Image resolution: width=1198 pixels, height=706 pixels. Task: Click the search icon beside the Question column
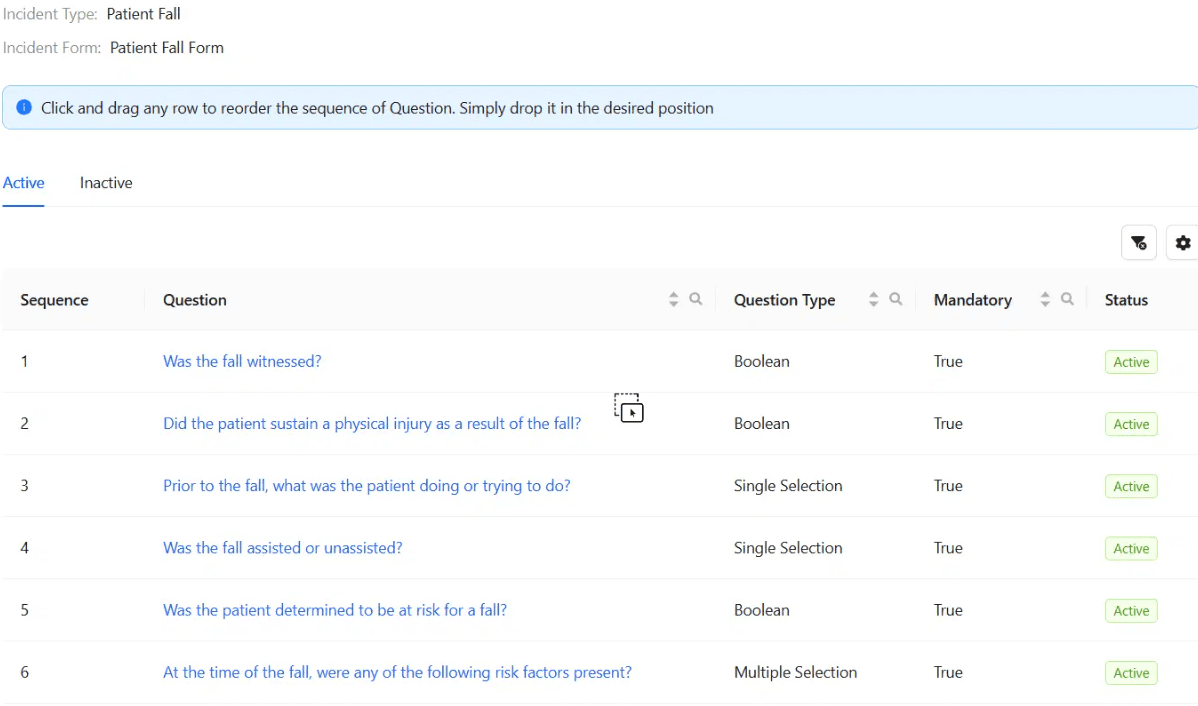click(696, 299)
